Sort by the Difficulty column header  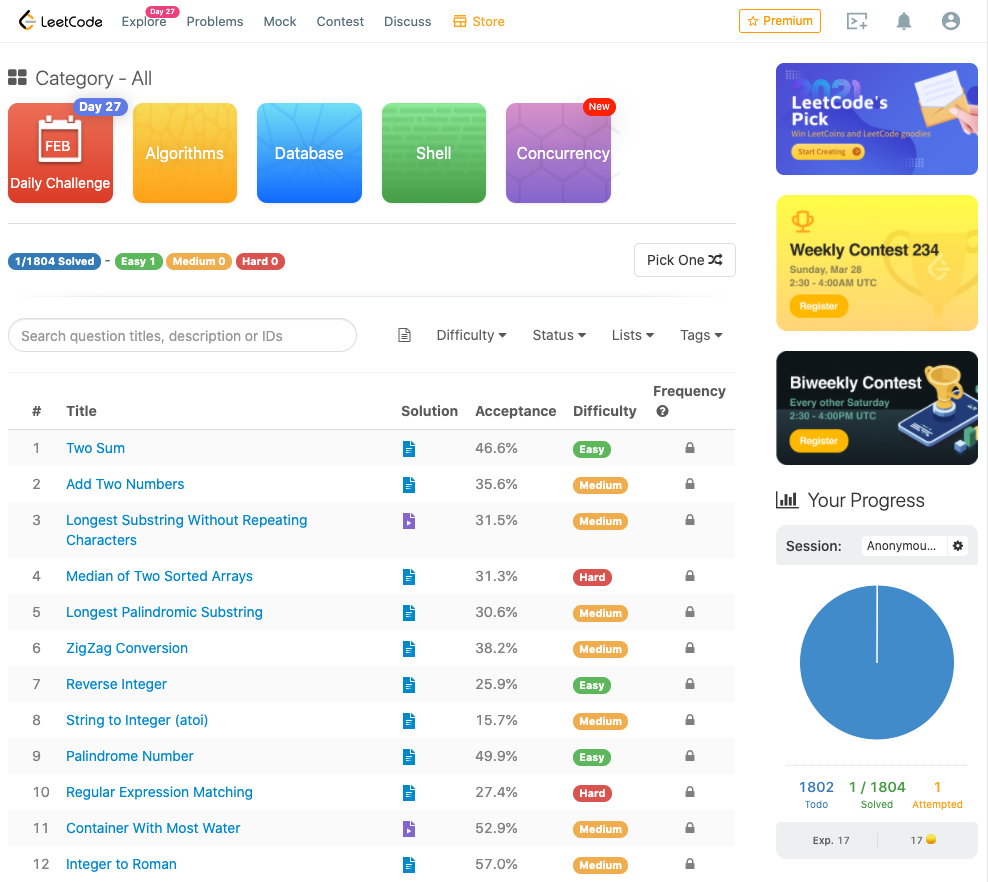[x=604, y=411]
